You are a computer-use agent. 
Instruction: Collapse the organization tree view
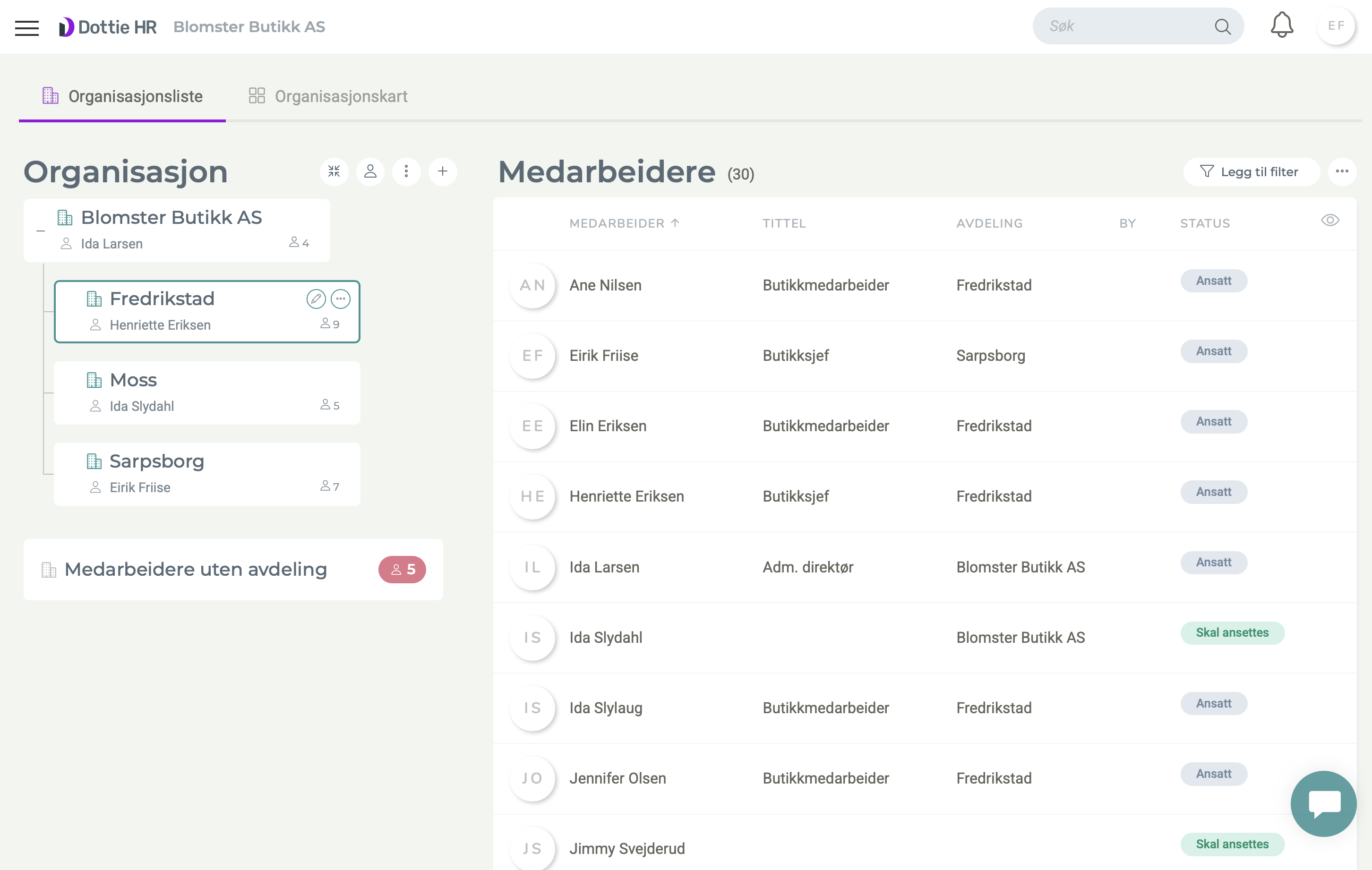(x=334, y=171)
